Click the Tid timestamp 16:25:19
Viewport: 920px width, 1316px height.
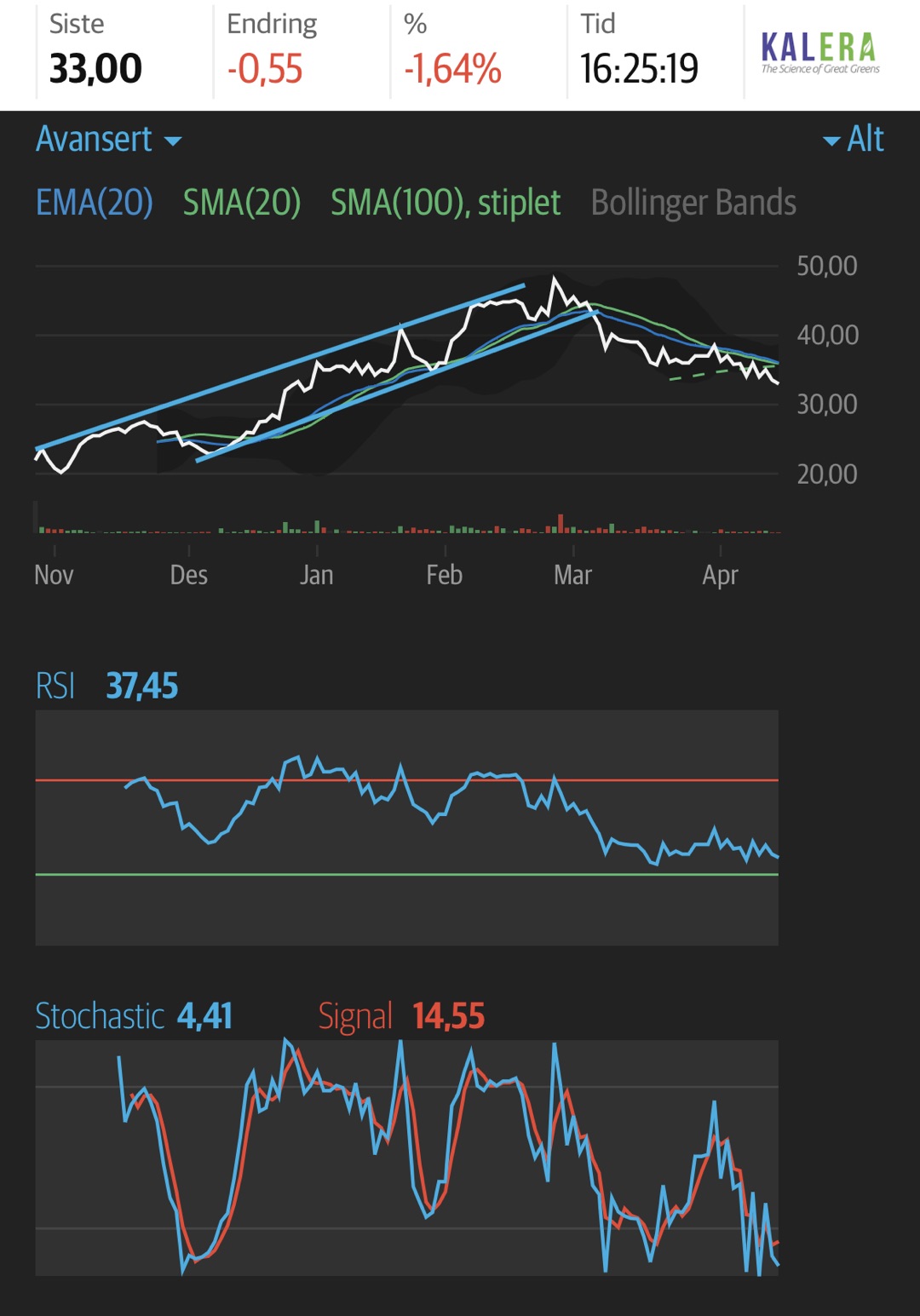[x=639, y=69]
